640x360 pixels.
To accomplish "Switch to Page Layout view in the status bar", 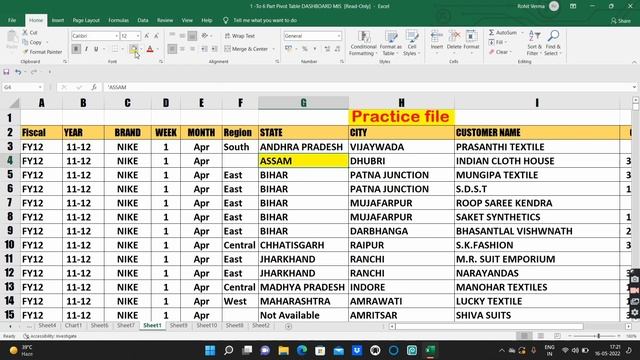I will coord(541,336).
